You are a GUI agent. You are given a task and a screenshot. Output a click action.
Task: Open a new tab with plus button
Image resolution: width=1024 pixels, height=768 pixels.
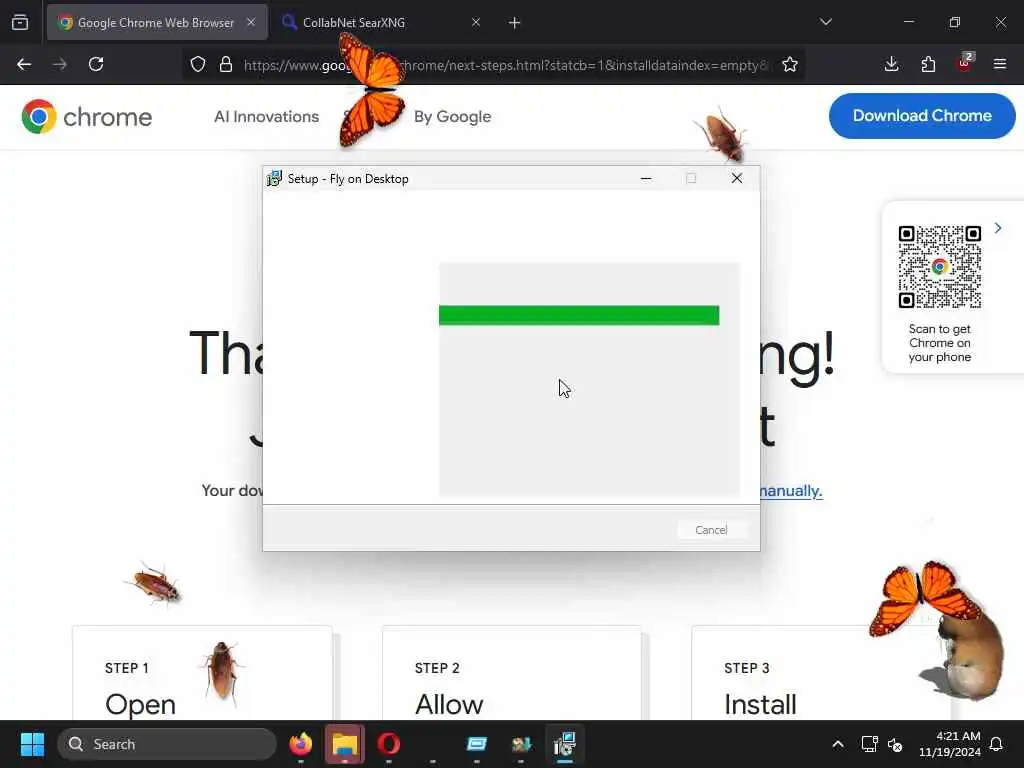[x=515, y=23]
